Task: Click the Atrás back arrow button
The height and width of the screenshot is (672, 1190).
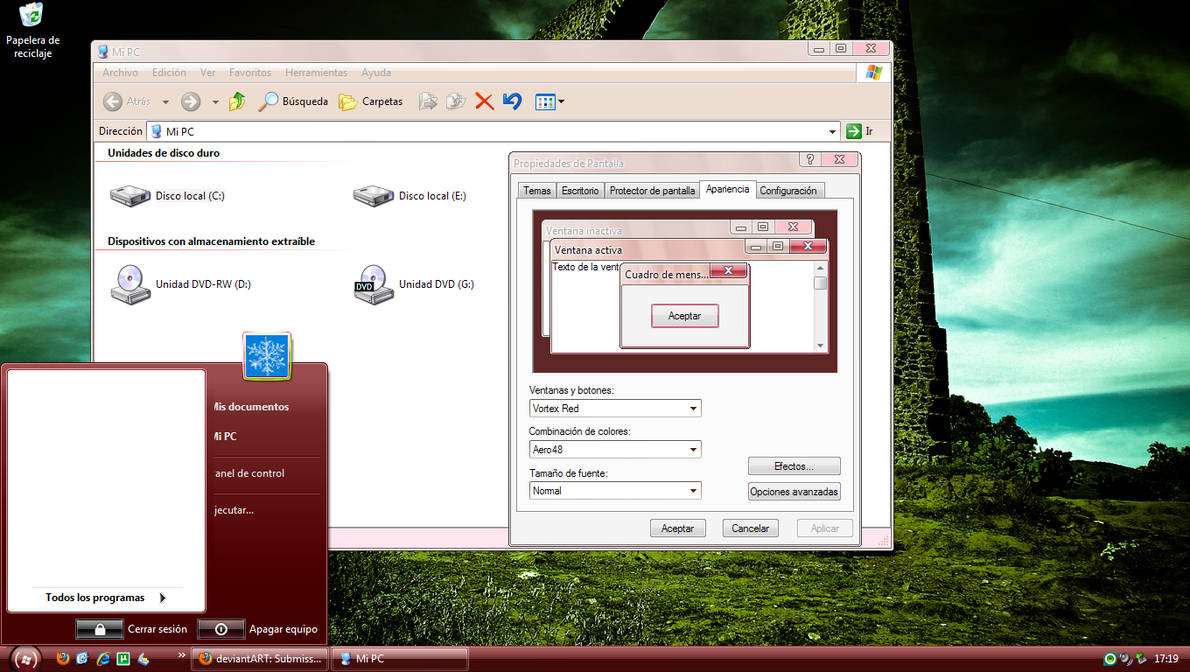Action: (x=127, y=101)
